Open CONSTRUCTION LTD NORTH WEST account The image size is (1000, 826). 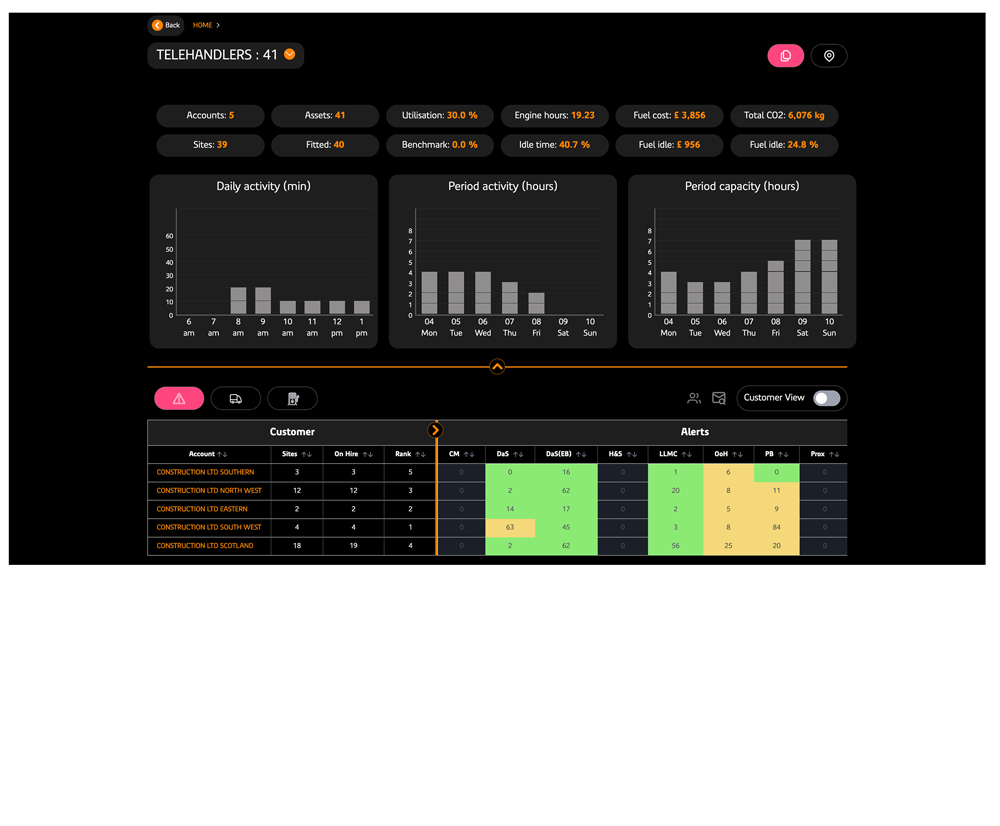[x=209, y=490]
